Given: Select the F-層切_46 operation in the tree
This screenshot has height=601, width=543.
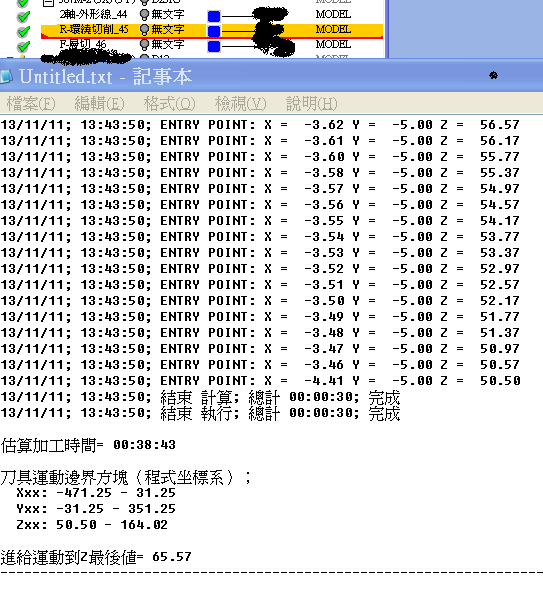Looking at the screenshot, I should coord(83,44).
